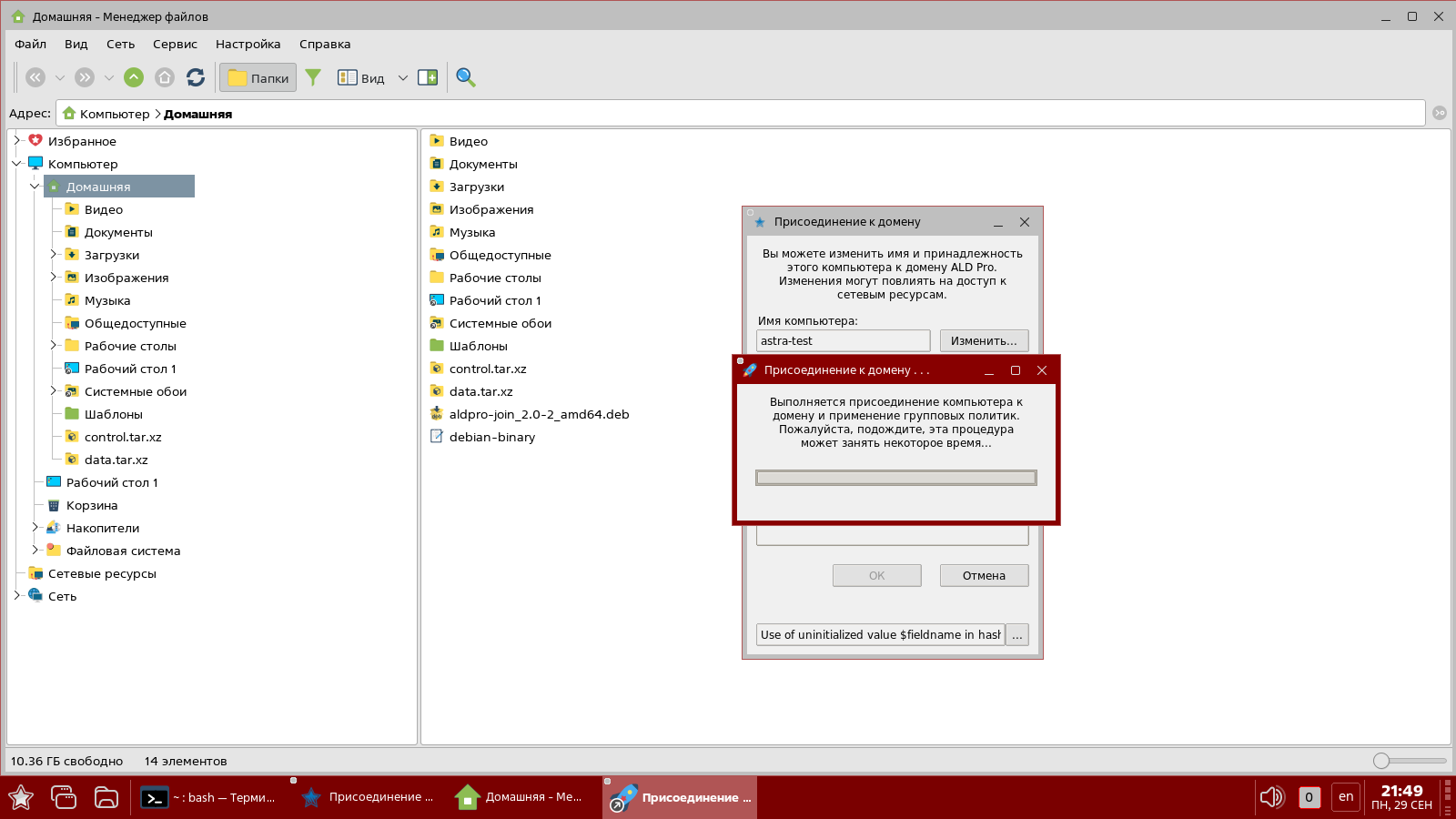This screenshot has height=819, width=1456.
Task: Click the refresh icon in toolbar
Action: (196, 78)
